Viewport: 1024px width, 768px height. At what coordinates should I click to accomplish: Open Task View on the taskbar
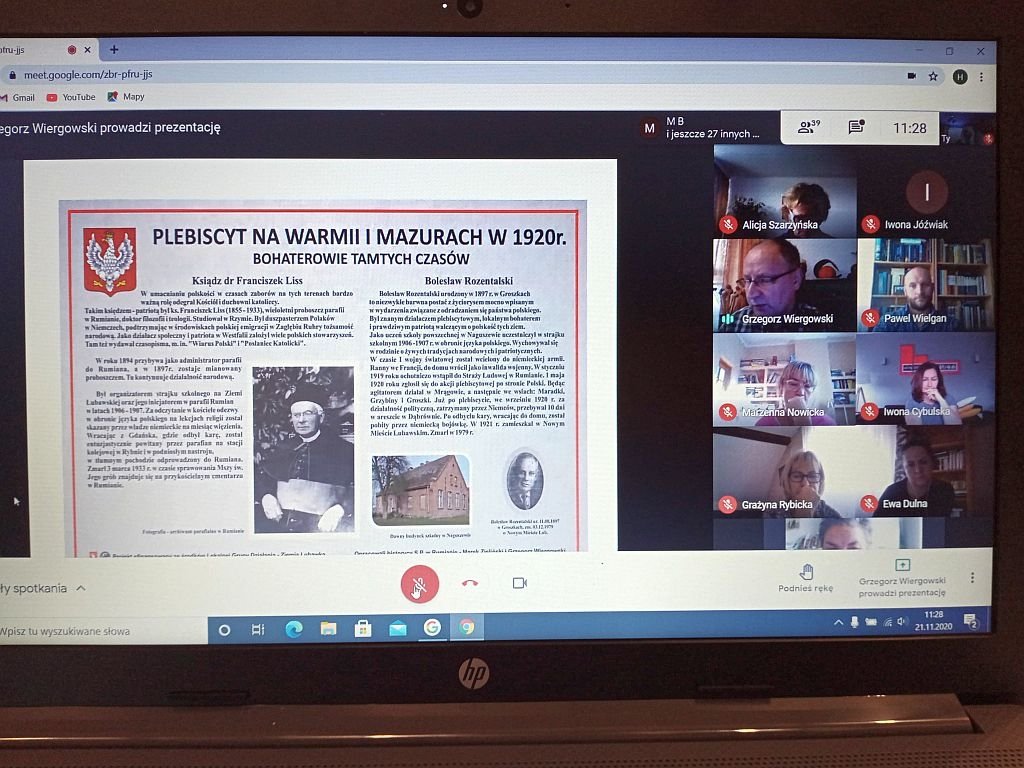click(x=258, y=630)
